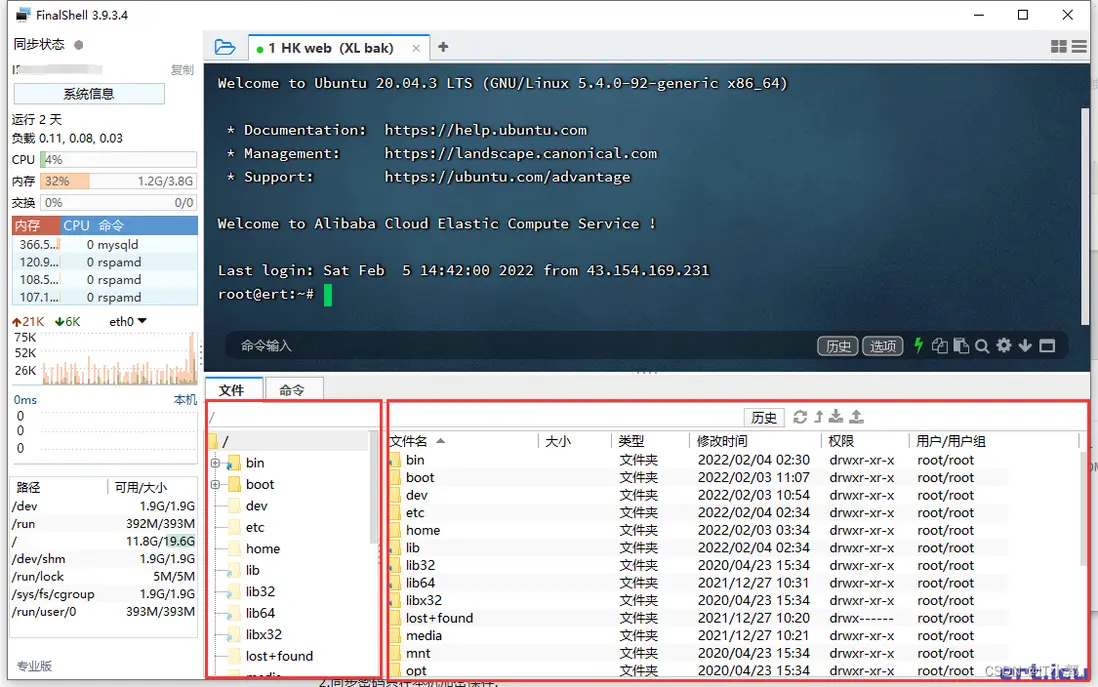The image size is (1098, 687).
Task: Expand the boot folder in tree
Action: click(216, 485)
